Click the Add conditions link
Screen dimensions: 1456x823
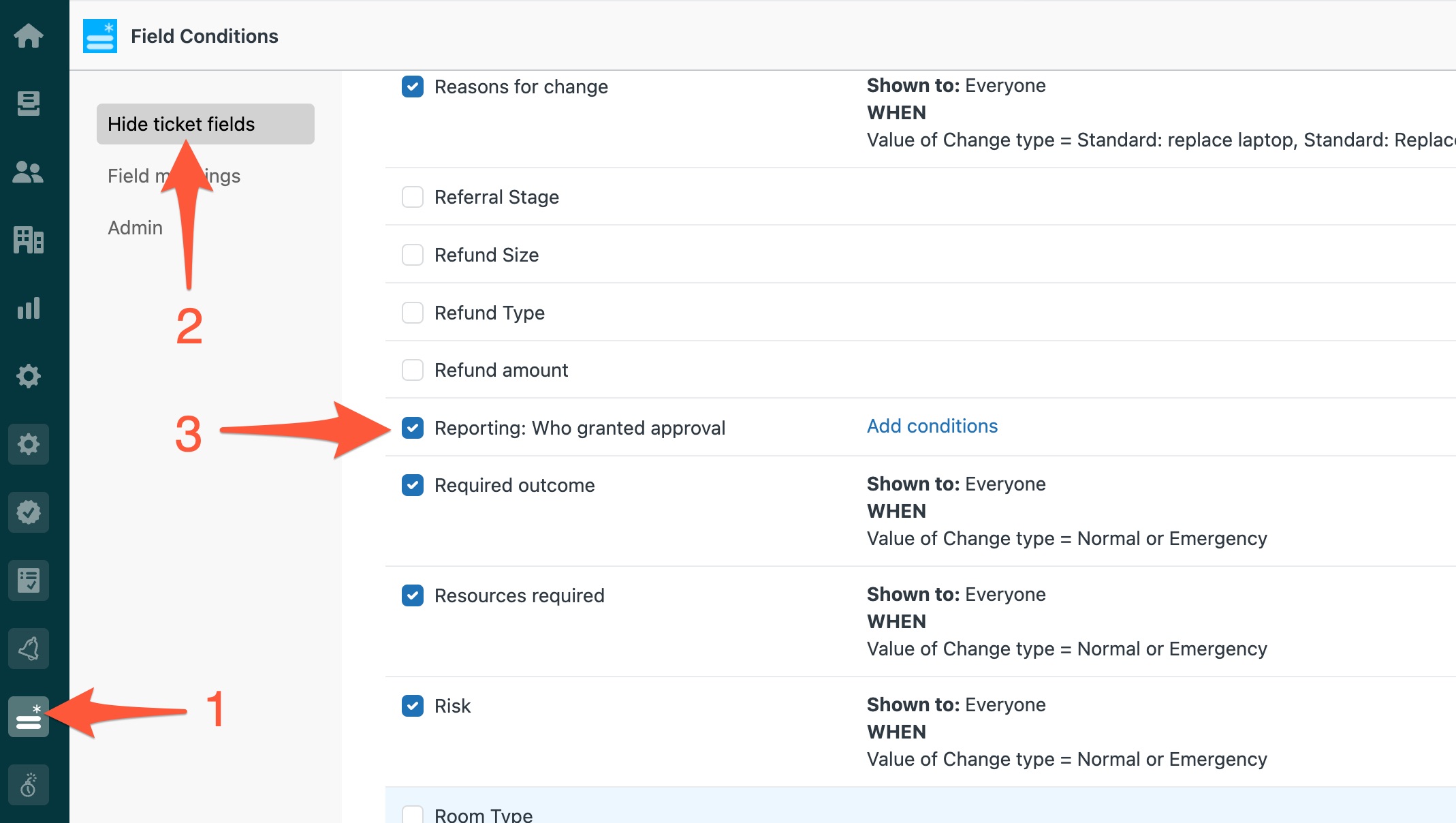(x=932, y=426)
